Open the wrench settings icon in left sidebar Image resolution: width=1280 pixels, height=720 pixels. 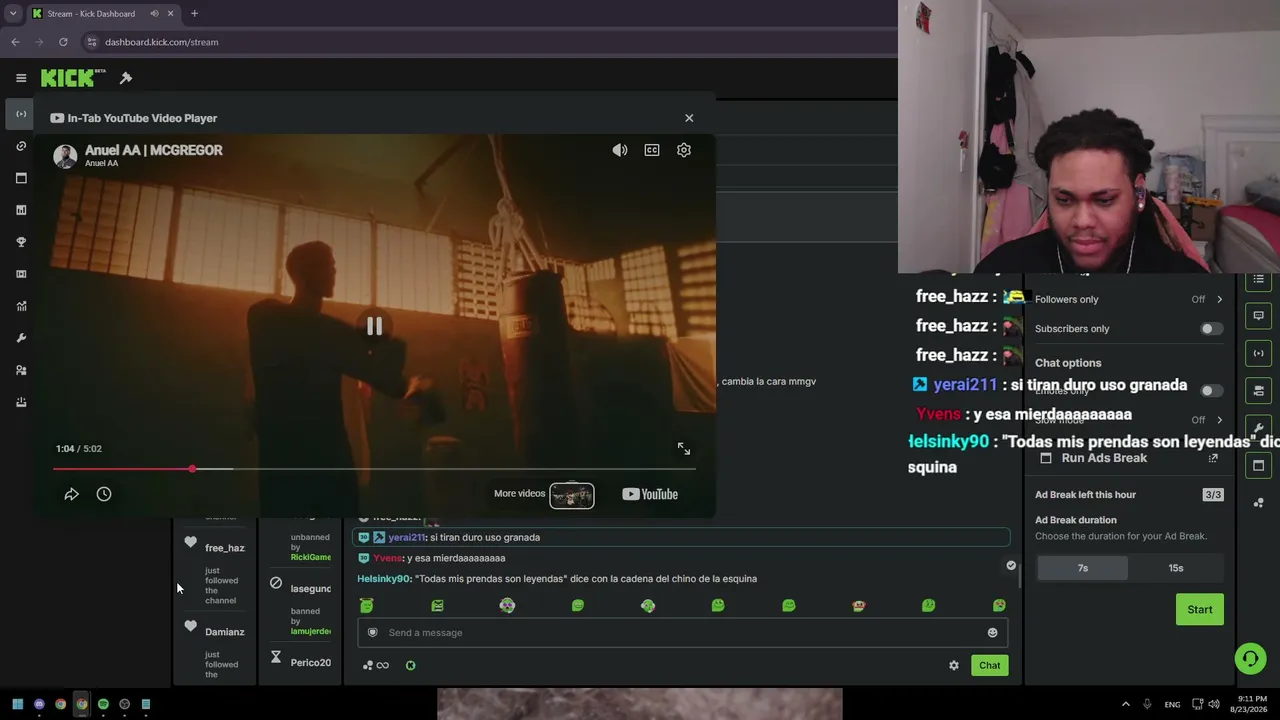pyautogui.click(x=21, y=338)
